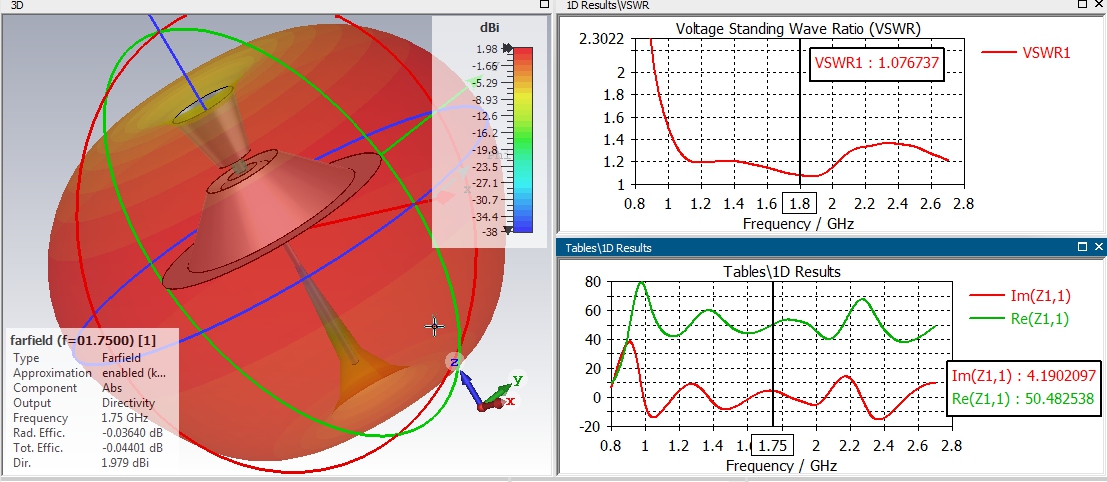Close the Tables\1D Results window
This screenshot has height=482, width=1107.
(x=1098, y=247)
